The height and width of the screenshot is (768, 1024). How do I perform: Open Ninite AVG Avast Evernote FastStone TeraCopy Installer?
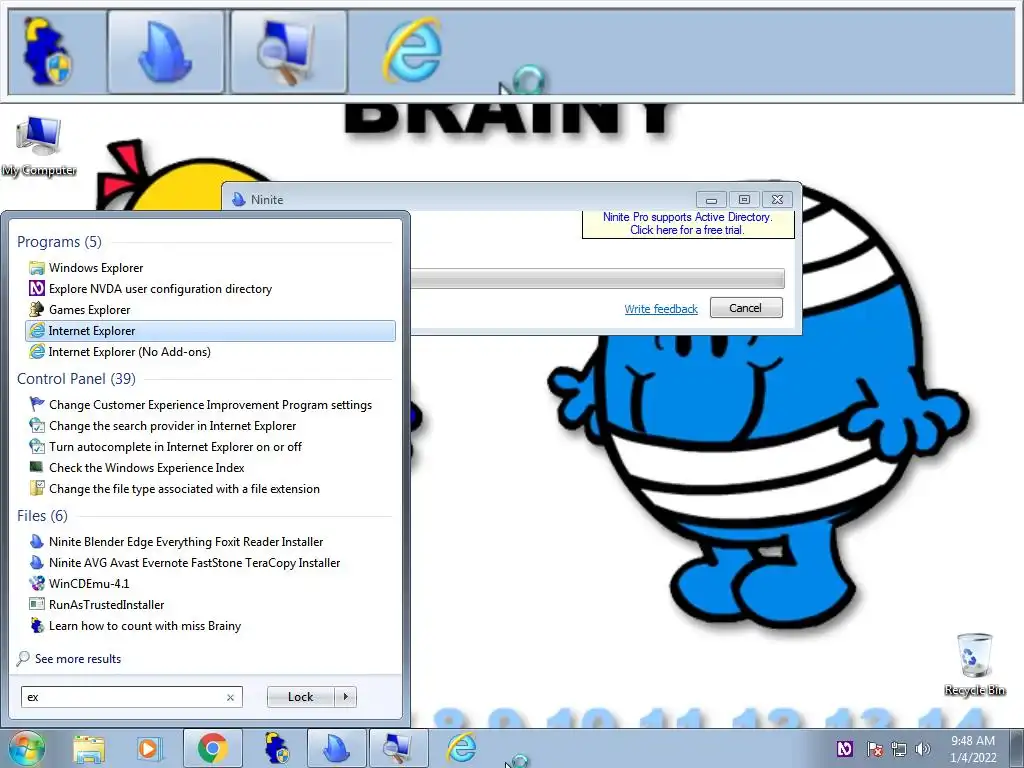click(x=210, y=563)
